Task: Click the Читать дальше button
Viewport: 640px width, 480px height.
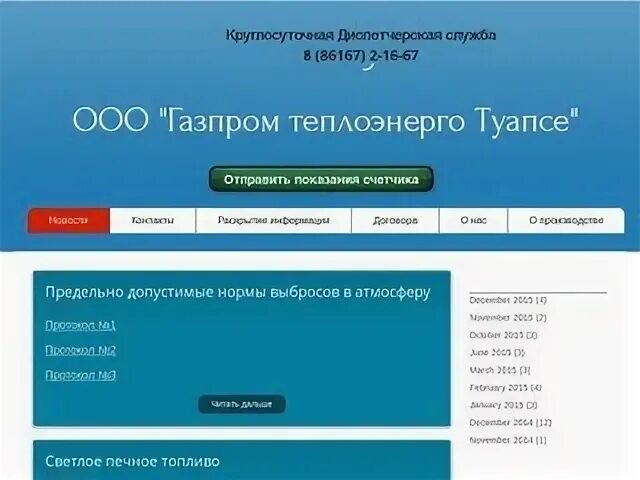Action: (x=242, y=404)
